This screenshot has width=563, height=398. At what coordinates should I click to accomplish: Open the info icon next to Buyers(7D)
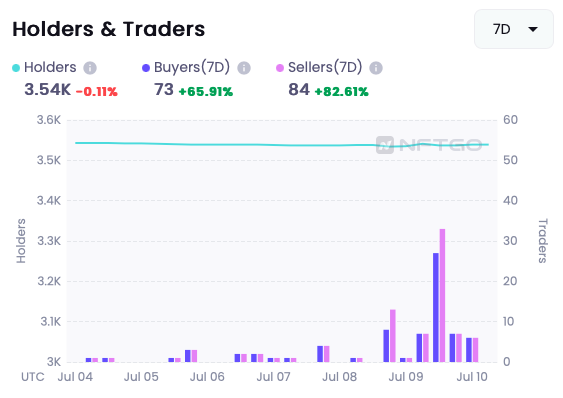244,68
